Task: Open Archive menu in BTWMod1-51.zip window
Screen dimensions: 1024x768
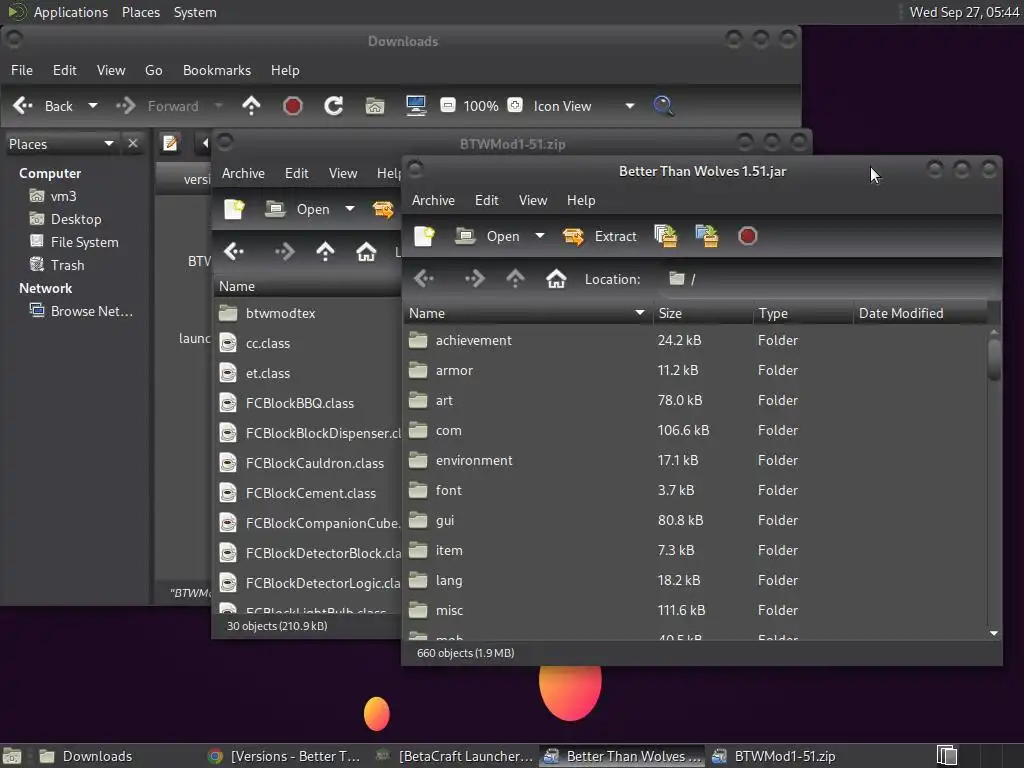Action: point(243,173)
